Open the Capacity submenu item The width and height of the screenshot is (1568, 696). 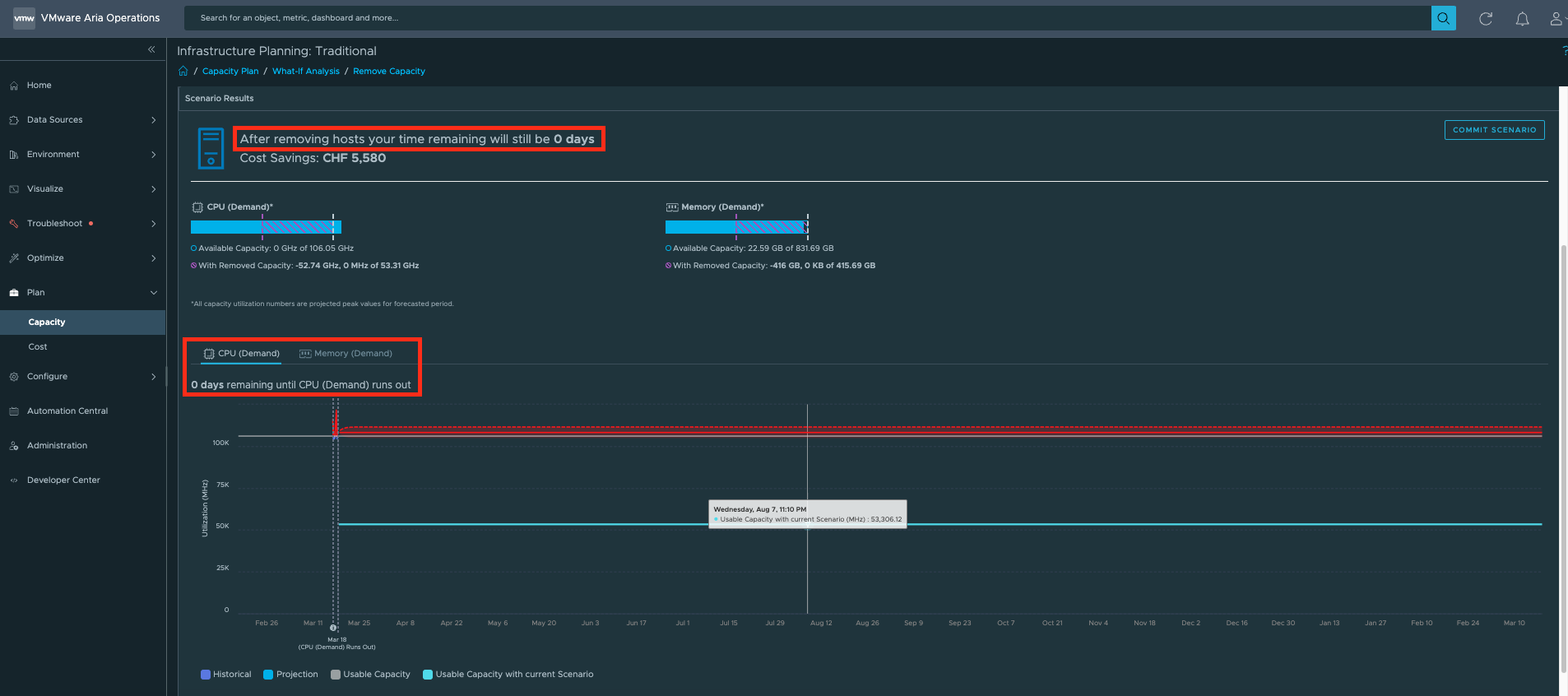click(x=82, y=322)
